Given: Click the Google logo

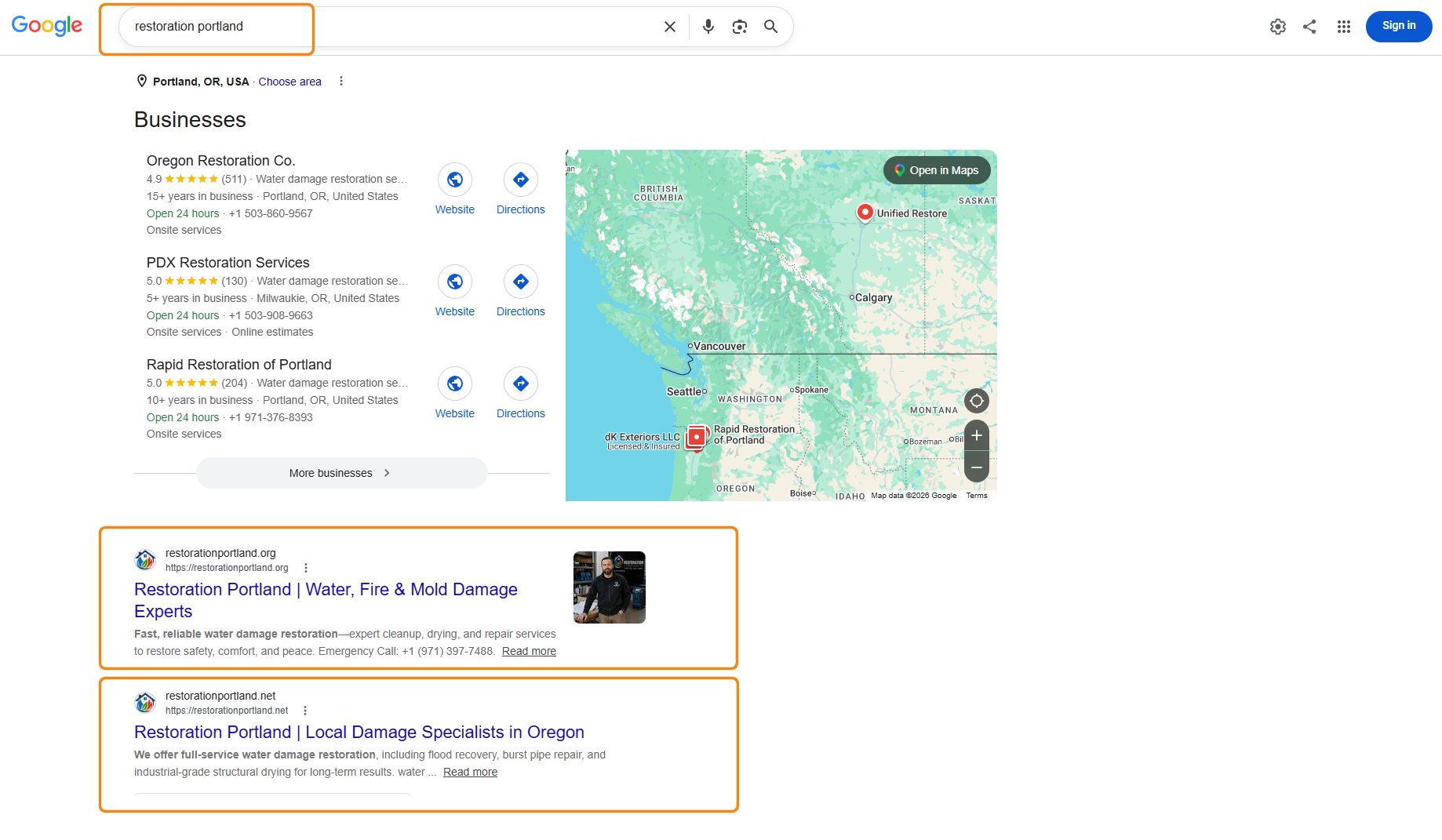Looking at the screenshot, I should [x=47, y=26].
